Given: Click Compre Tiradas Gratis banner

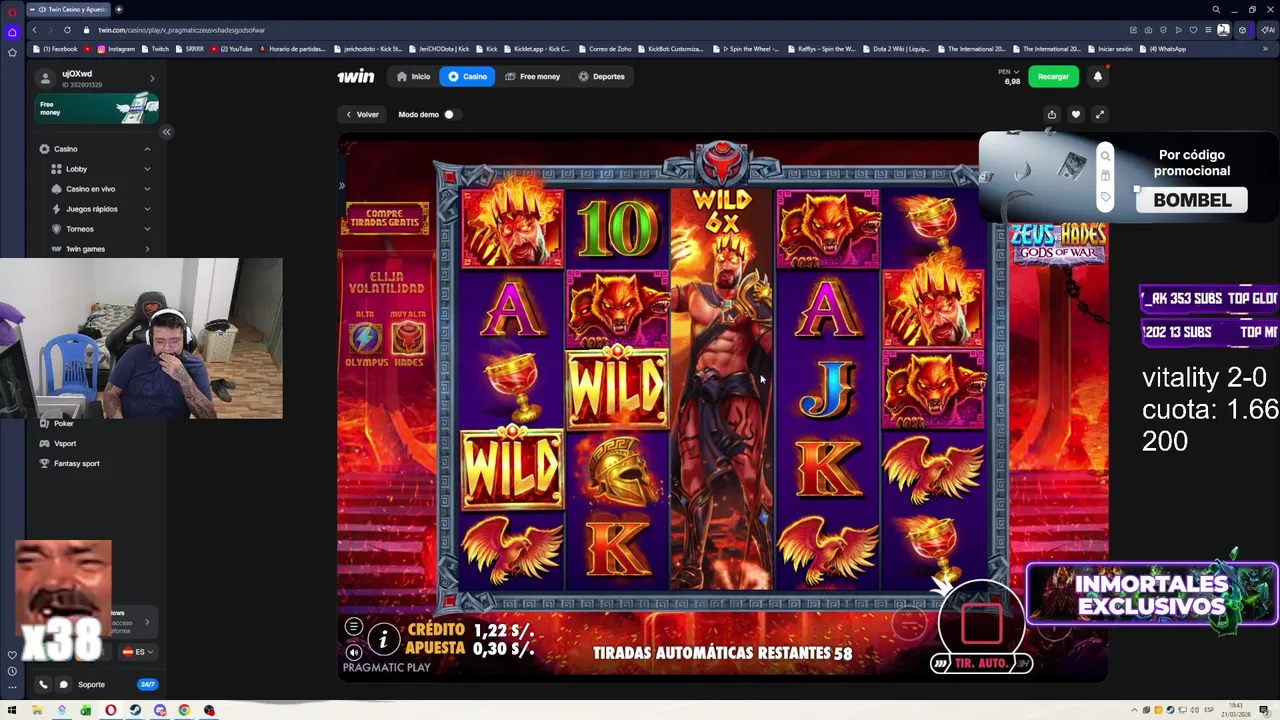Looking at the screenshot, I should 385,219.
